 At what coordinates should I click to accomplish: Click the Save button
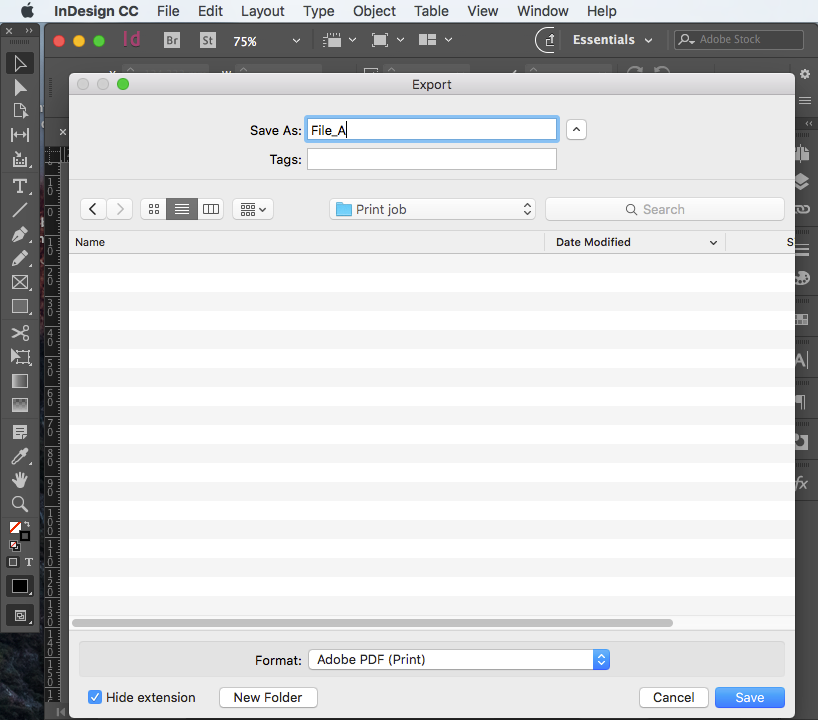749,697
